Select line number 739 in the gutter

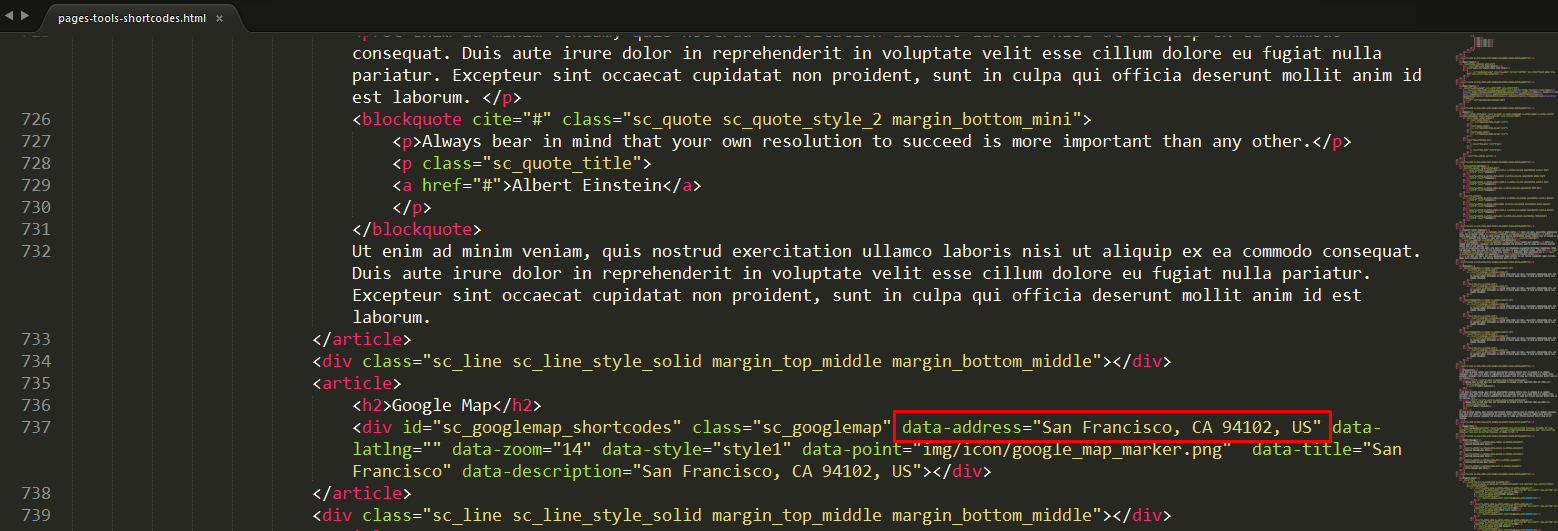(35, 515)
